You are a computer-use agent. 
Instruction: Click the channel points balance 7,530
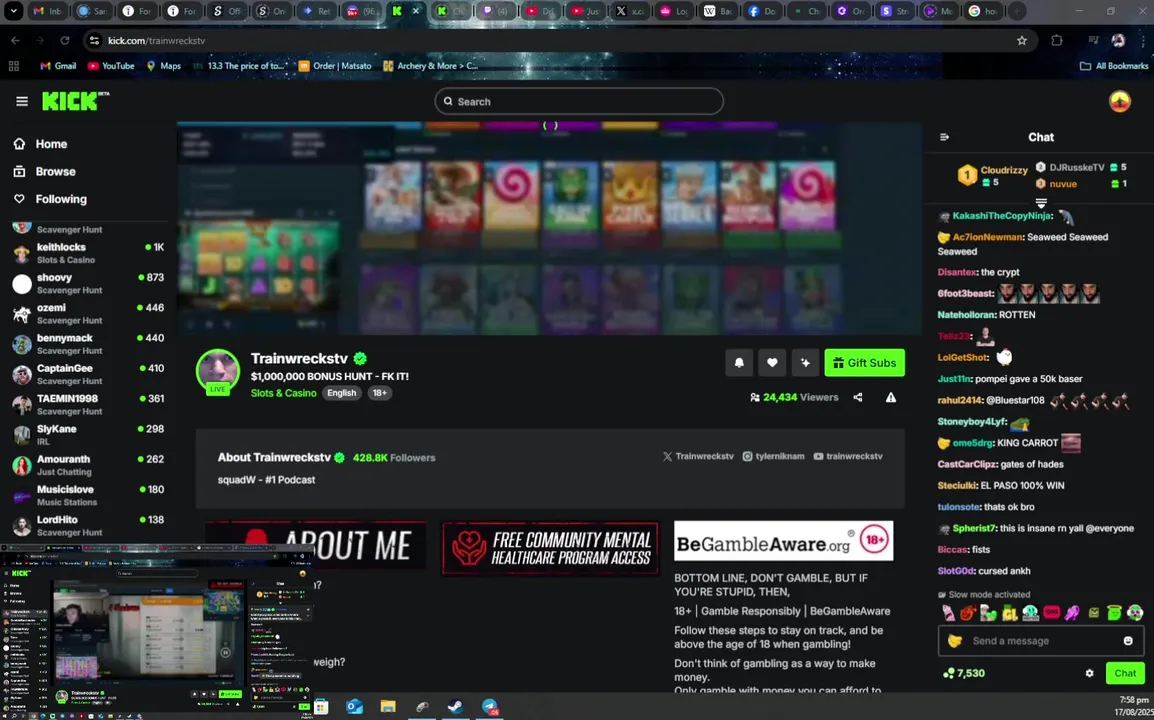964,673
